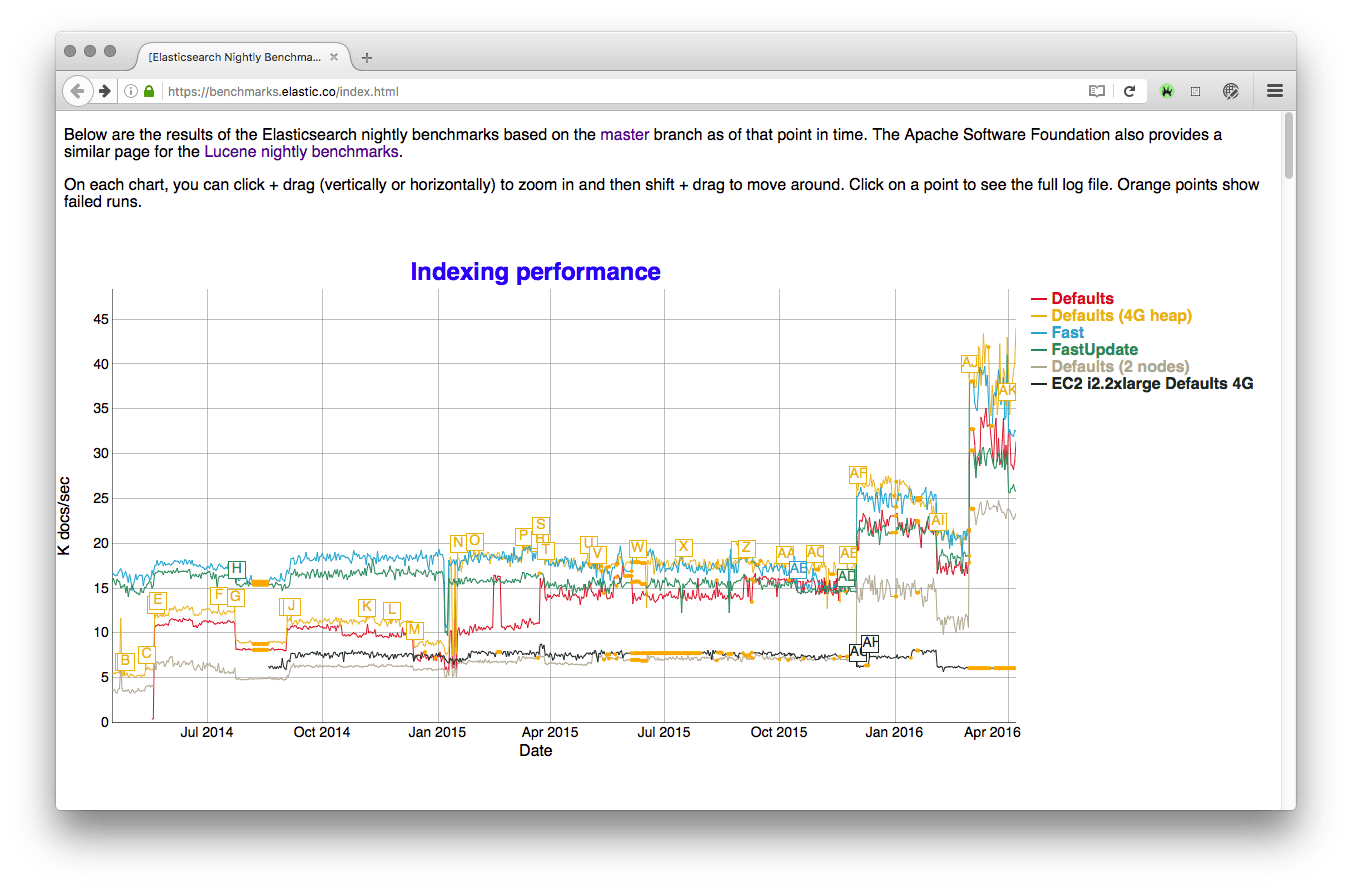Navigate forward with the forward arrow
1352x890 pixels.
click(x=106, y=91)
